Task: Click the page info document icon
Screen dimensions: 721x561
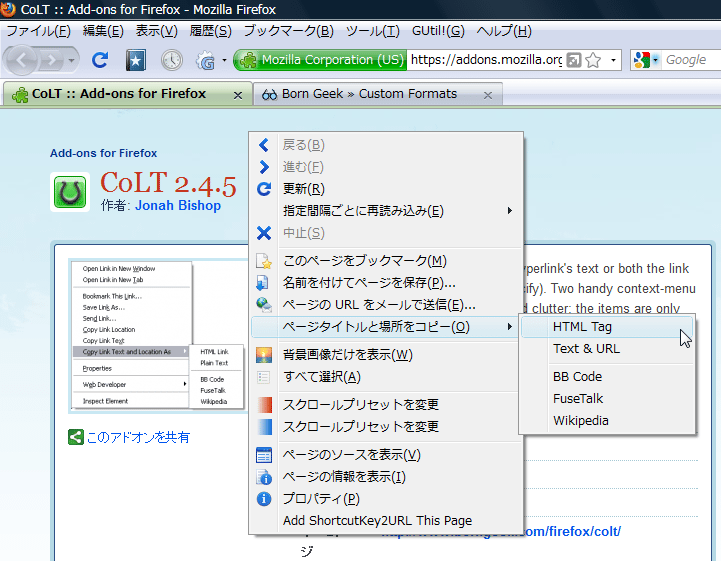Action: coord(264,477)
